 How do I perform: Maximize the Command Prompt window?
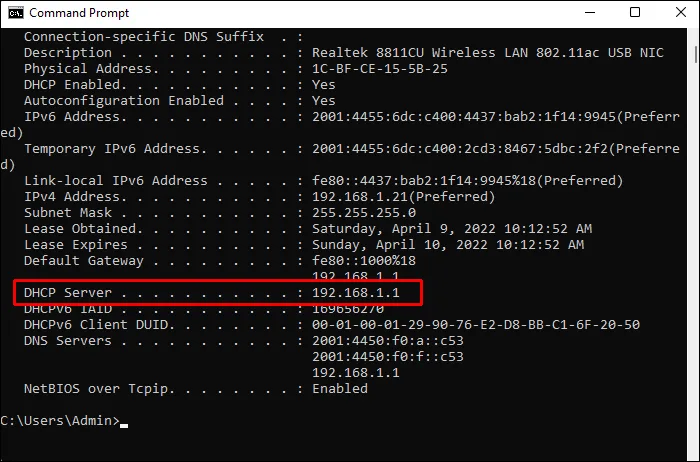coord(635,12)
